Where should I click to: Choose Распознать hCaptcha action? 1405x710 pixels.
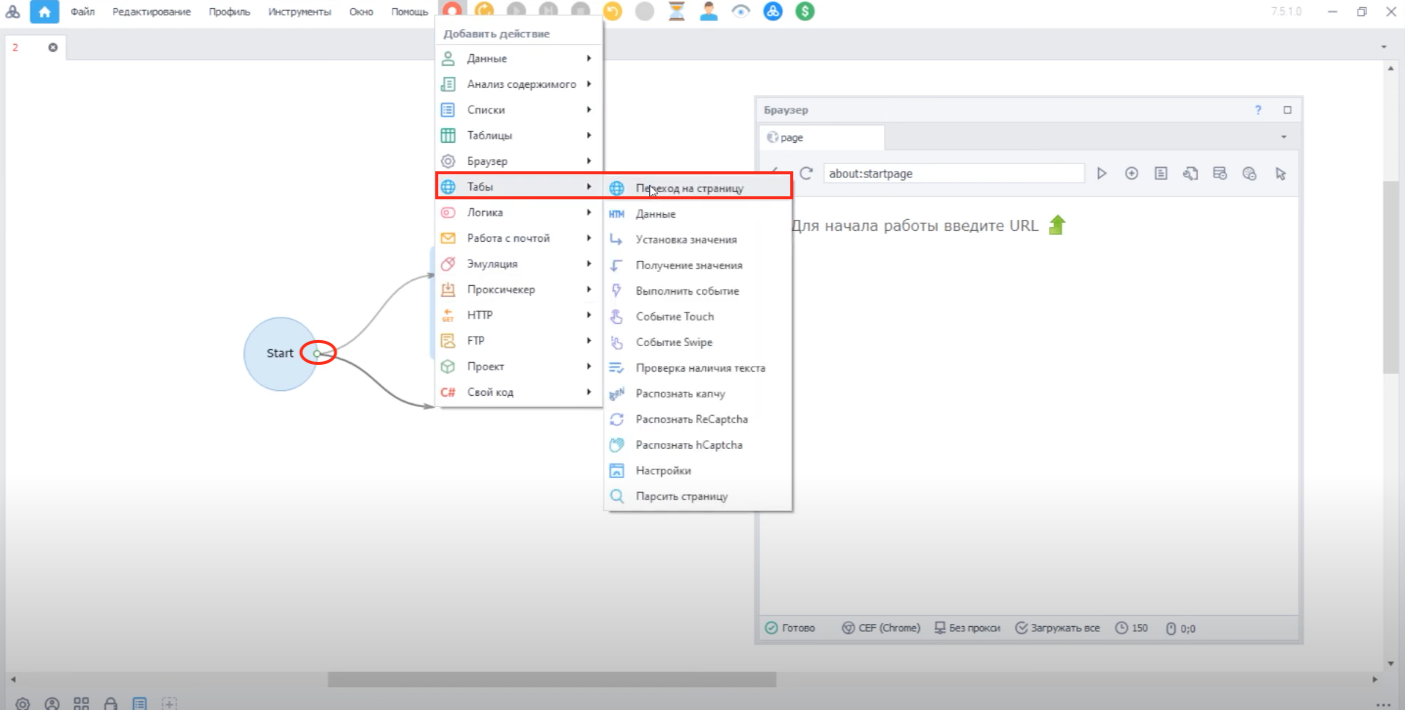698,445
